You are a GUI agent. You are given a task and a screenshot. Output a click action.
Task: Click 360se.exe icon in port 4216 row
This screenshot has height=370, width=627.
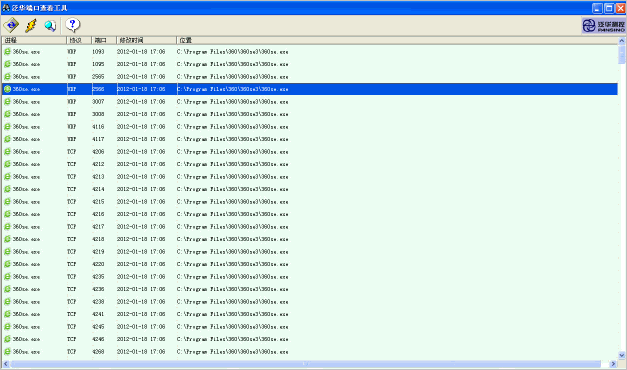[7, 214]
